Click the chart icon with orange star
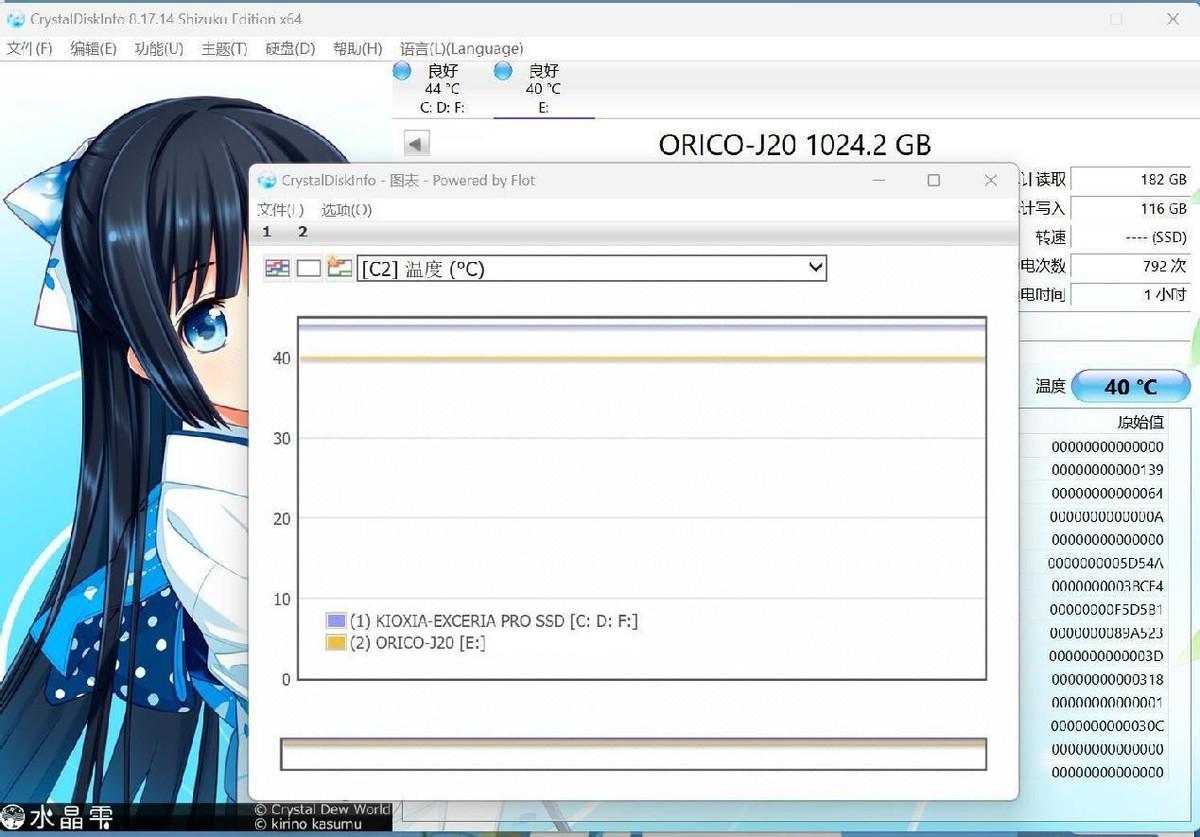Screen dimensions: 1200x837 [x=339, y=268]
